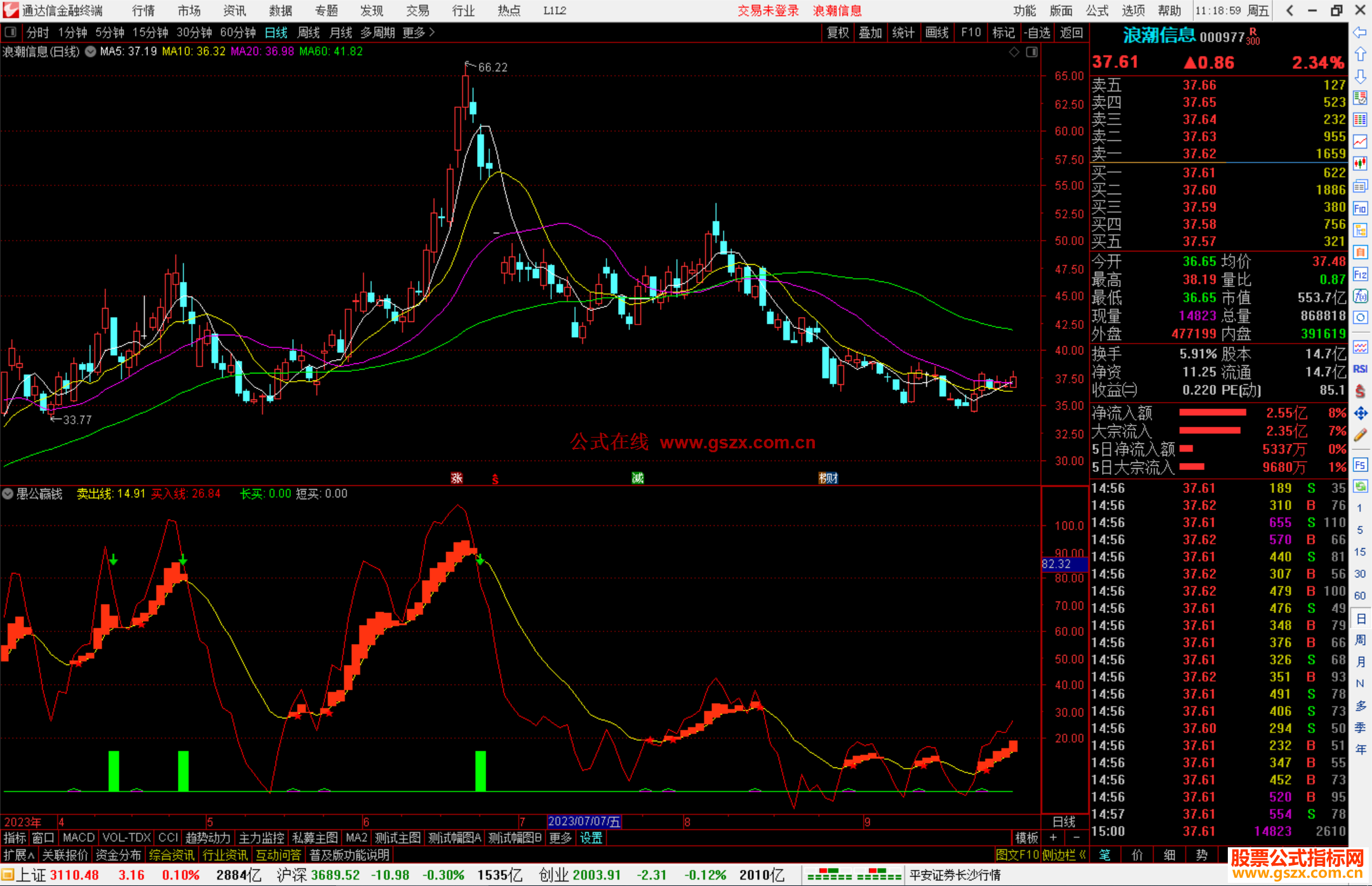Click the 减 marker below the price chart
1372x886 pixels.
(x=638, y=478)
